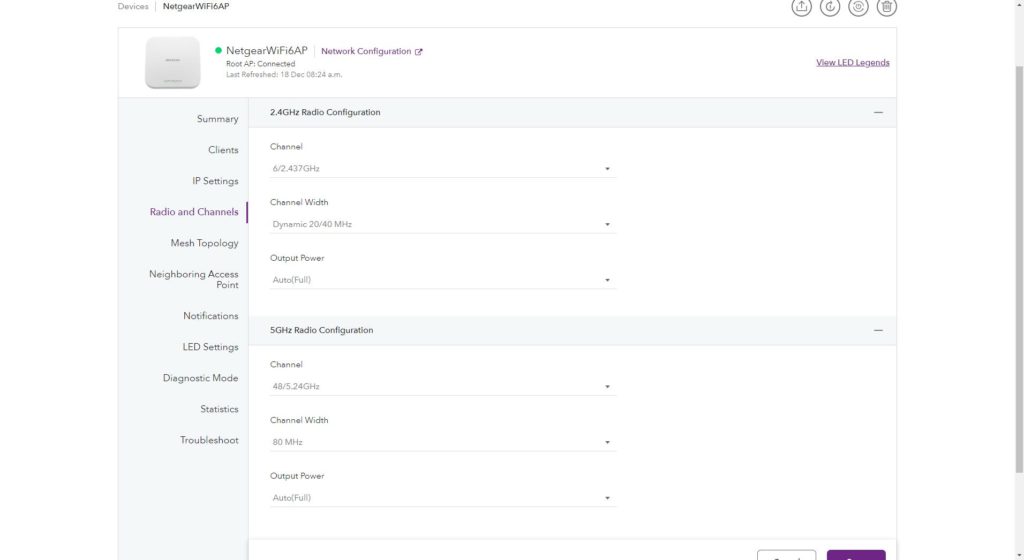The height and width of the screenshot is (560, 1024).
Task: Click the external link icon beside Network Configuration
Action: pos(419,52)
